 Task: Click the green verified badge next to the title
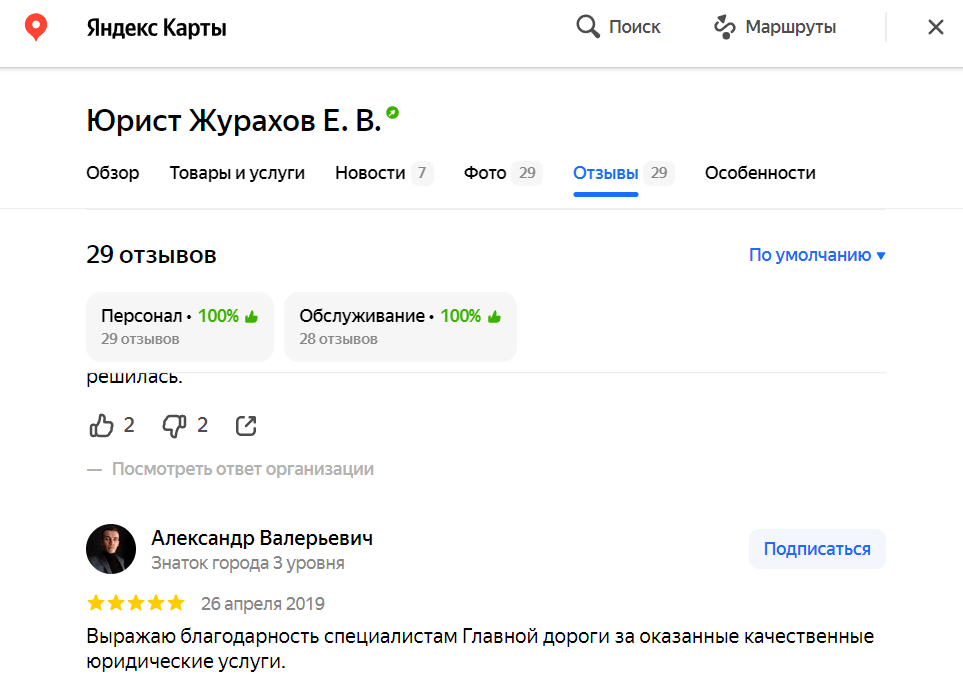[392, 112]
